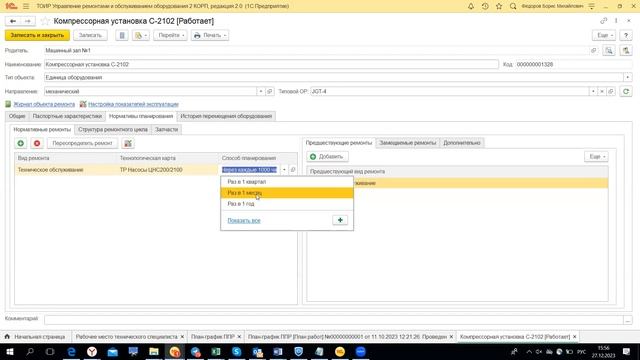Open the document list icon next to Записать
Image resolution: width=640 pixels, height=360 pixels.
pyautogui.click(x=122, y=36)
